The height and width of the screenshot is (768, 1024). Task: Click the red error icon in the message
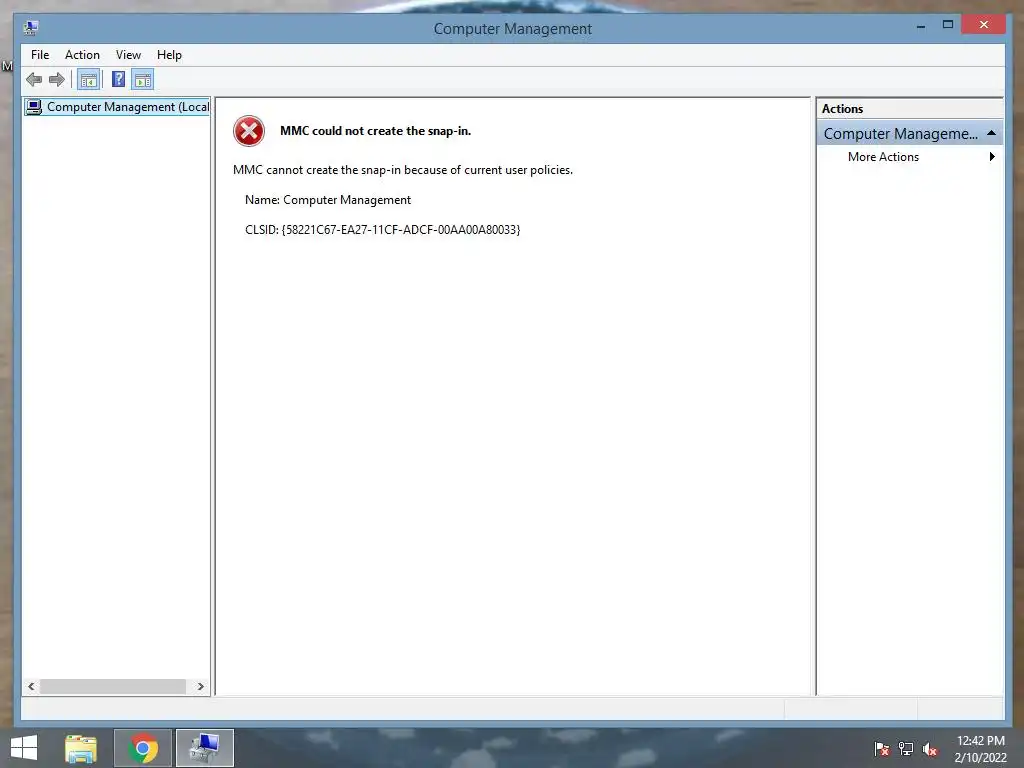coord(249,131)
